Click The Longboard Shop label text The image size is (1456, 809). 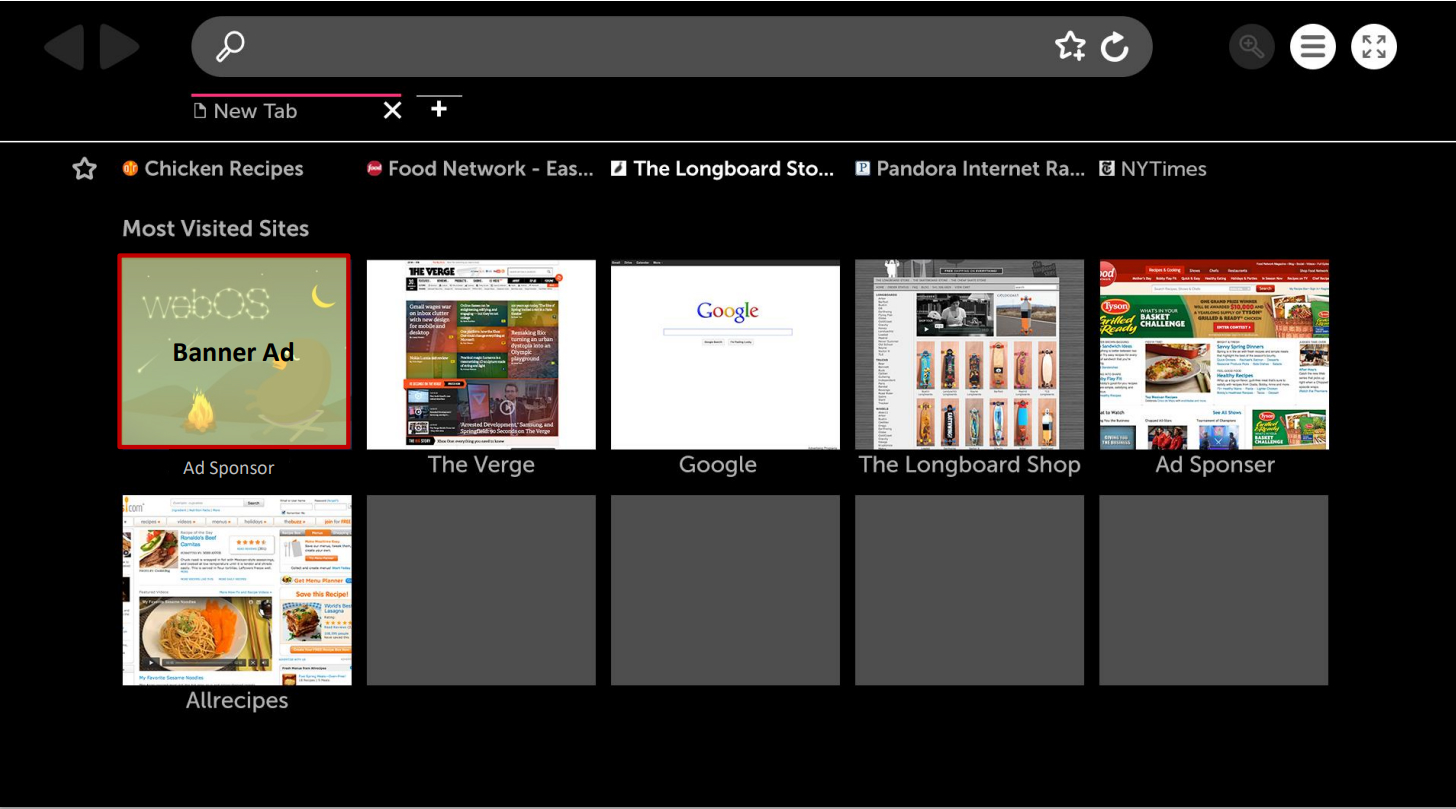[970, 465]
